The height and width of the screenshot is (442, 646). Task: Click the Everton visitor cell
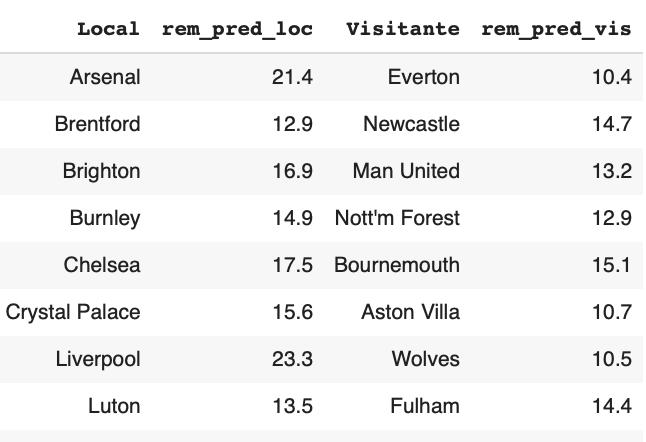coord(424,77)
